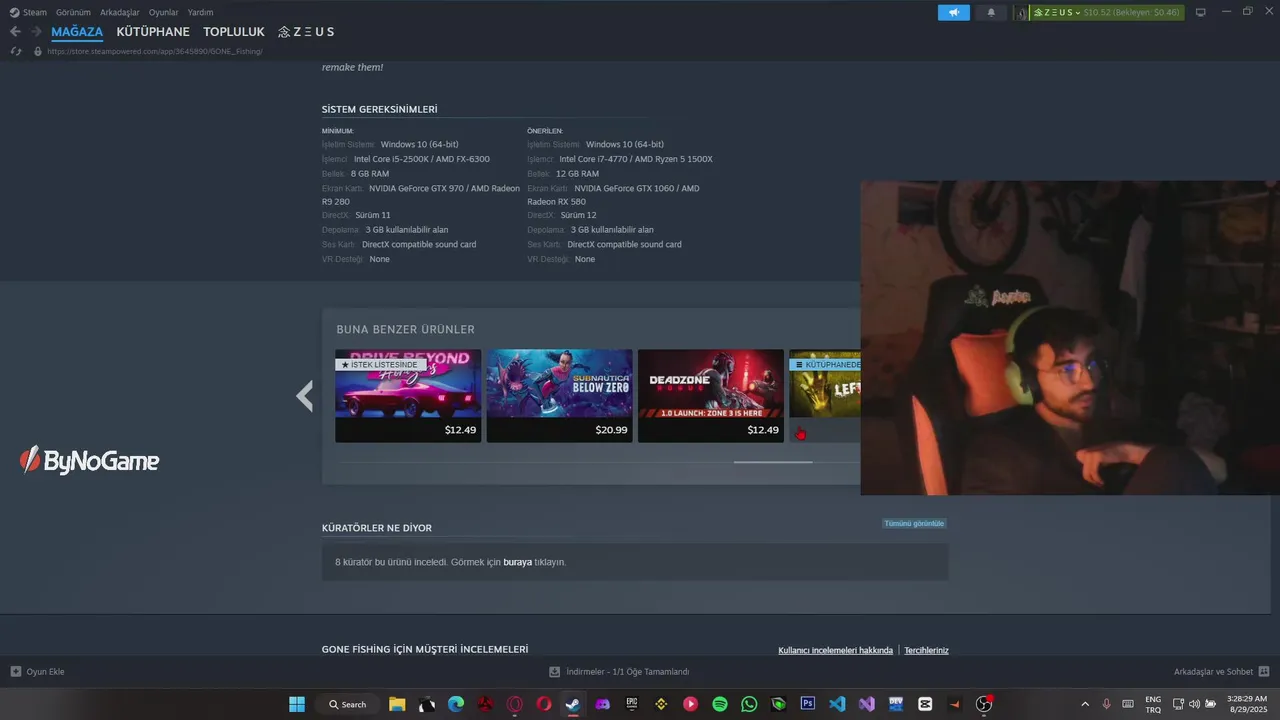Open File Explorer from taskbar
The width and height of the screenshot is (1280, 720).
397,704
